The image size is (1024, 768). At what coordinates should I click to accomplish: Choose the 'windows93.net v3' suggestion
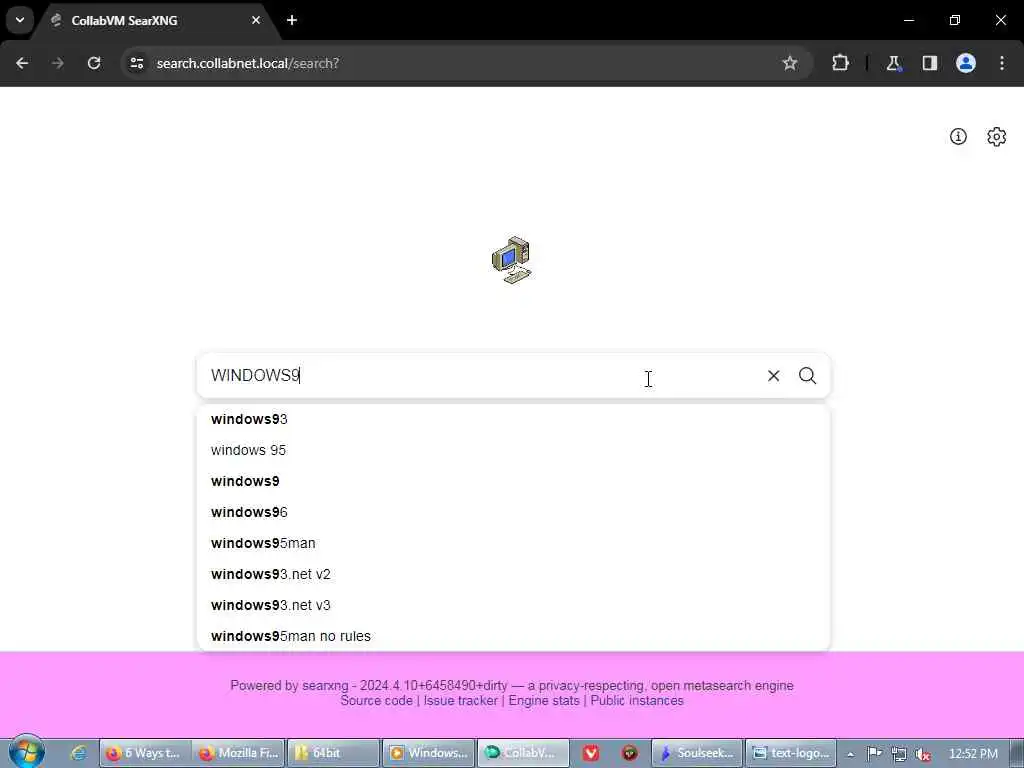point(513,605)
